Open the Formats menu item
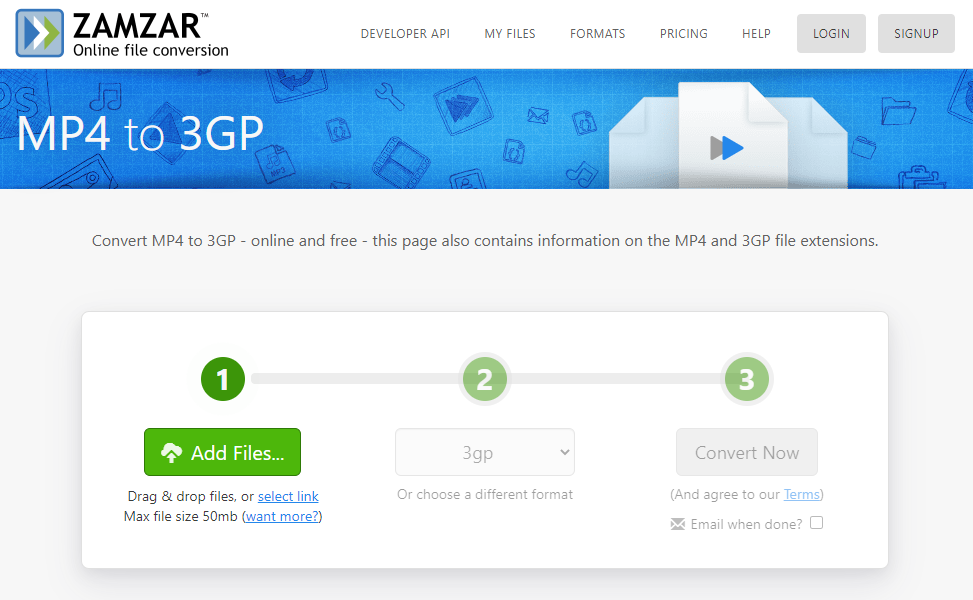973x600 pixels. pos(597,34)
